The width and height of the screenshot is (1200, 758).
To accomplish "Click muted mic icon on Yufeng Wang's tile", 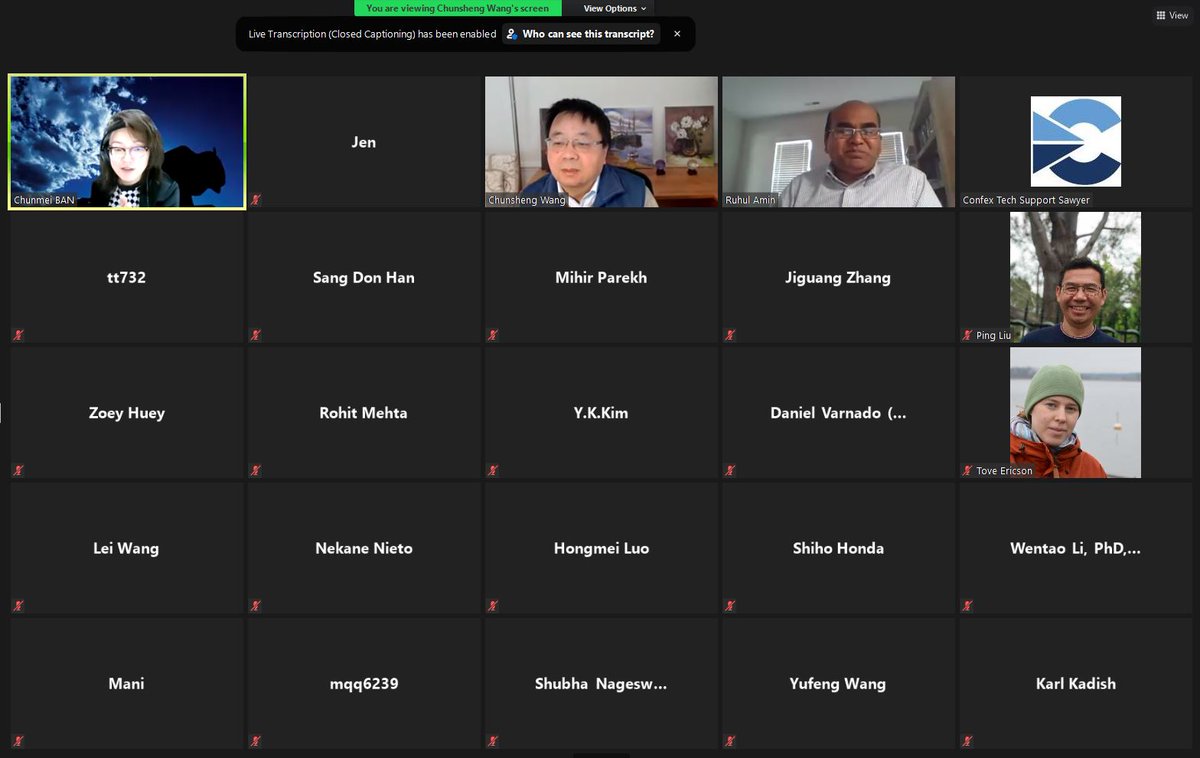I will tap(730, 741).
